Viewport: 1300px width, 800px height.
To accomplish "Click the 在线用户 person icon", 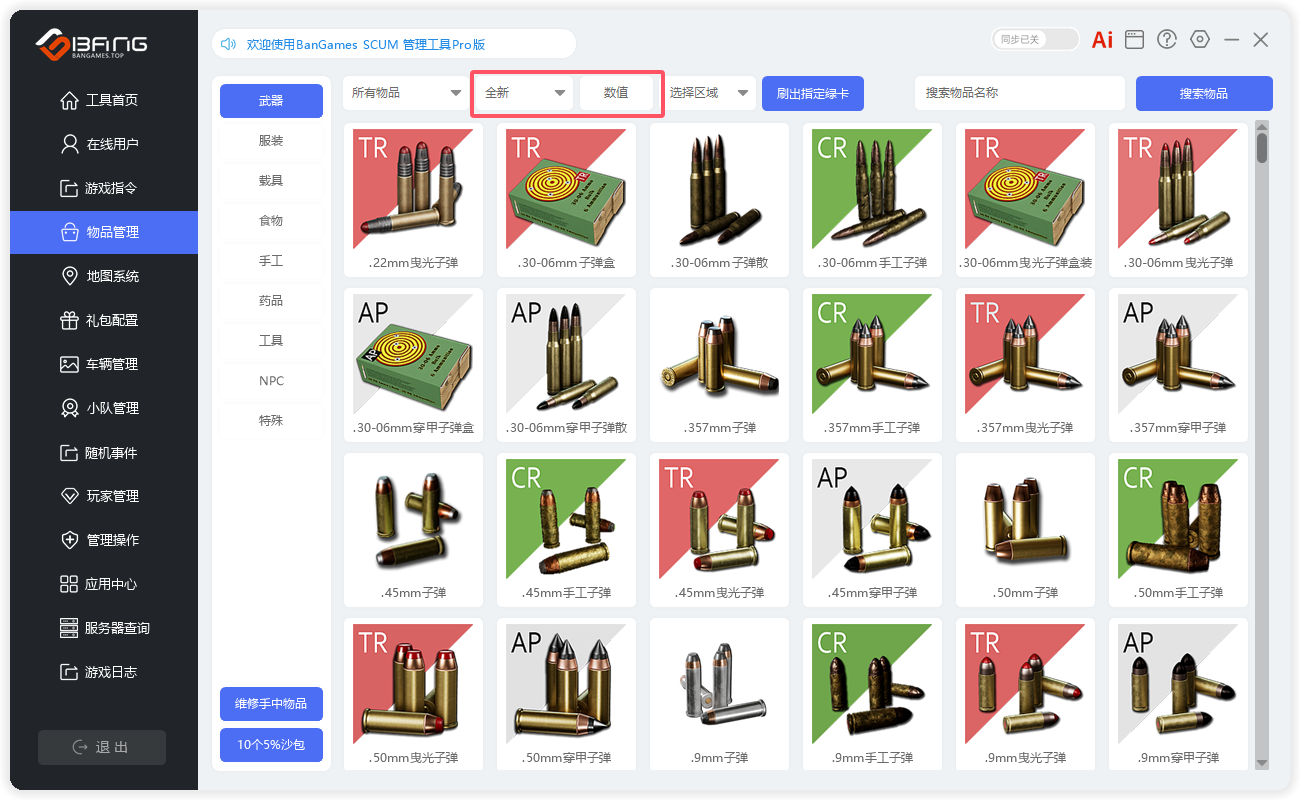I will pyautogui.click(x=69, y=144).
